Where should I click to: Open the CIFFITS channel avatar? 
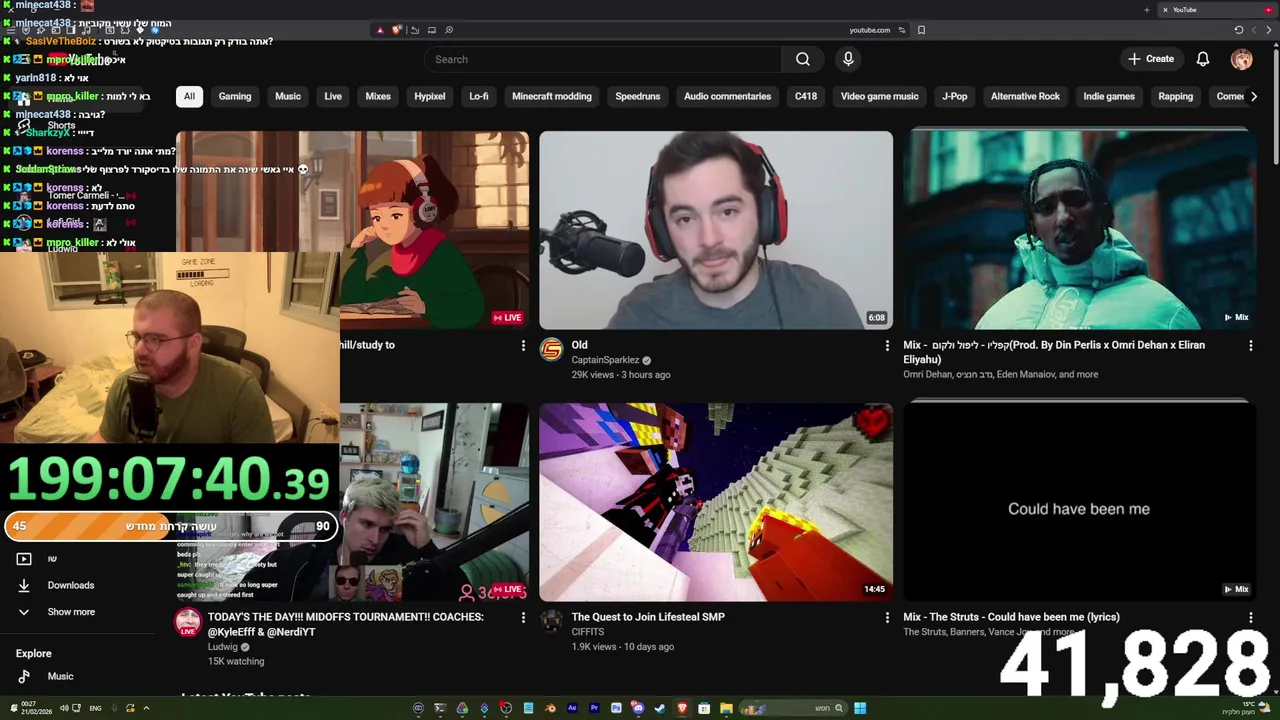[x=551, y=621]
